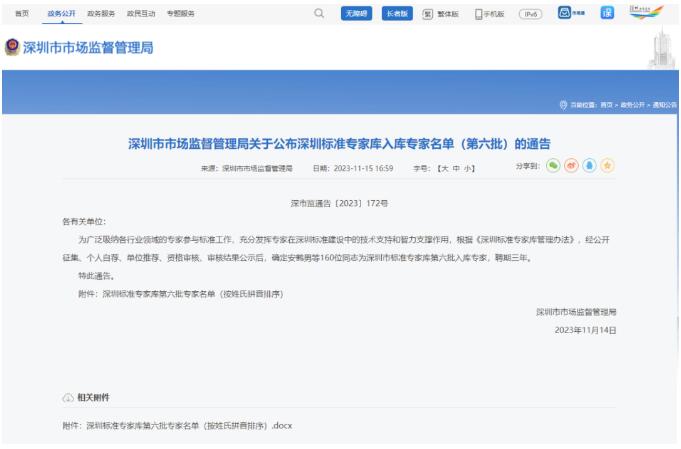Share the notice to Weibo
Screen dimensions: 681x449
click(x=570, y=167)
